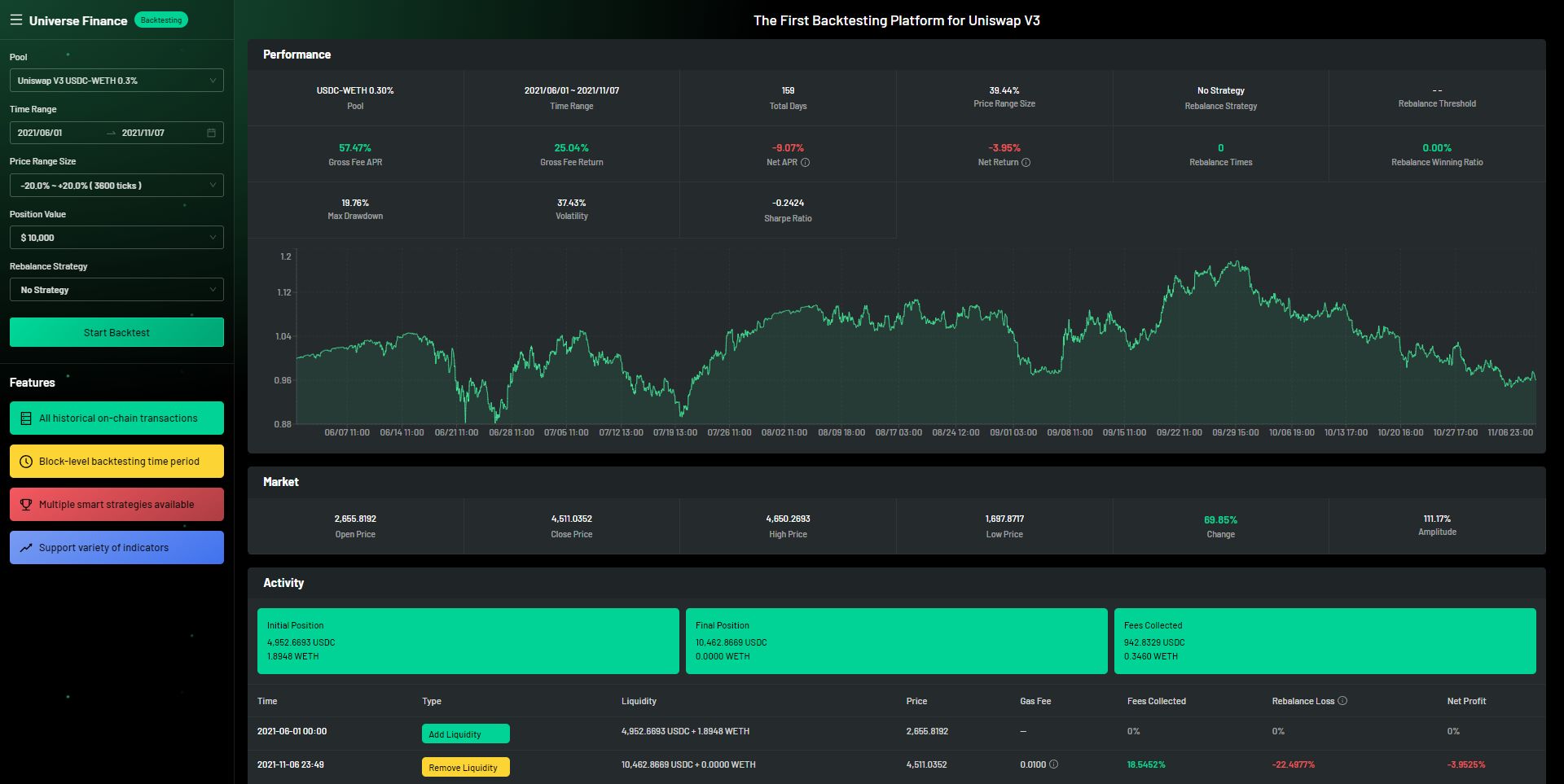Click the 111.17% Amplitude value

point(1437,519)
